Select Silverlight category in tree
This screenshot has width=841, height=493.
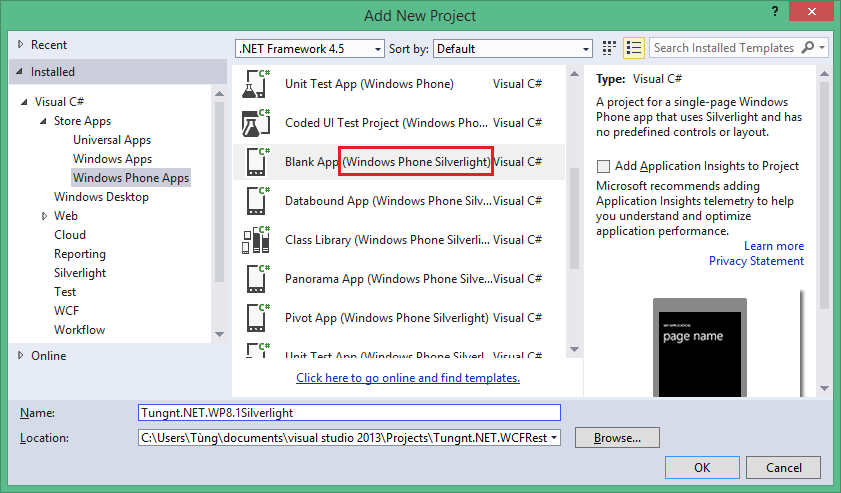coord(80,273)
